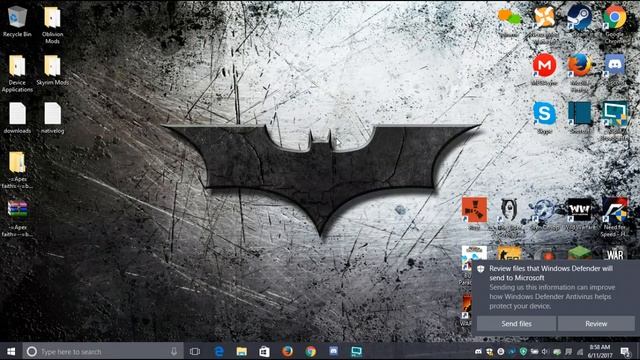Open the clock showing 8:58 AM
Image resolution: width=640 pixels, height=360 pixels.
tap(600, 351)
